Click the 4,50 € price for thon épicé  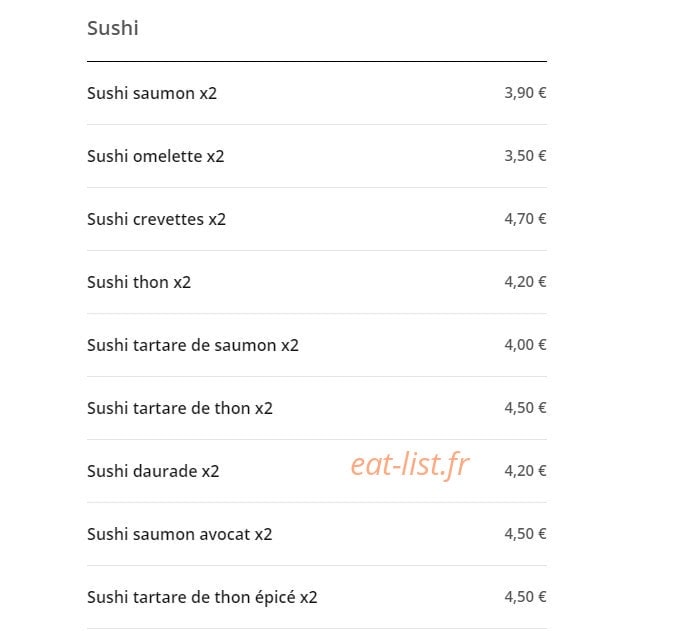tap(525, 596)
